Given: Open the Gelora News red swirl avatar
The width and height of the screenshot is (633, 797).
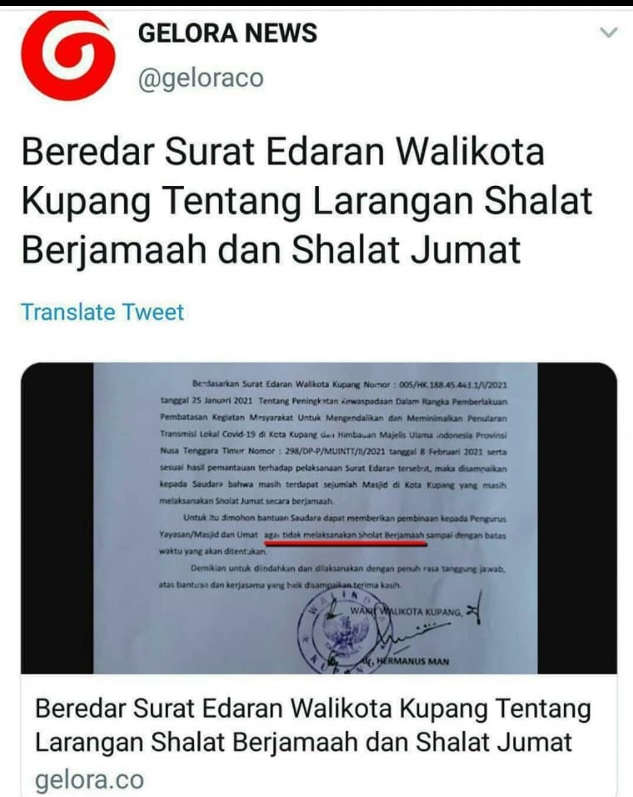Looking at the screenshot, I should tap(68, 56).
